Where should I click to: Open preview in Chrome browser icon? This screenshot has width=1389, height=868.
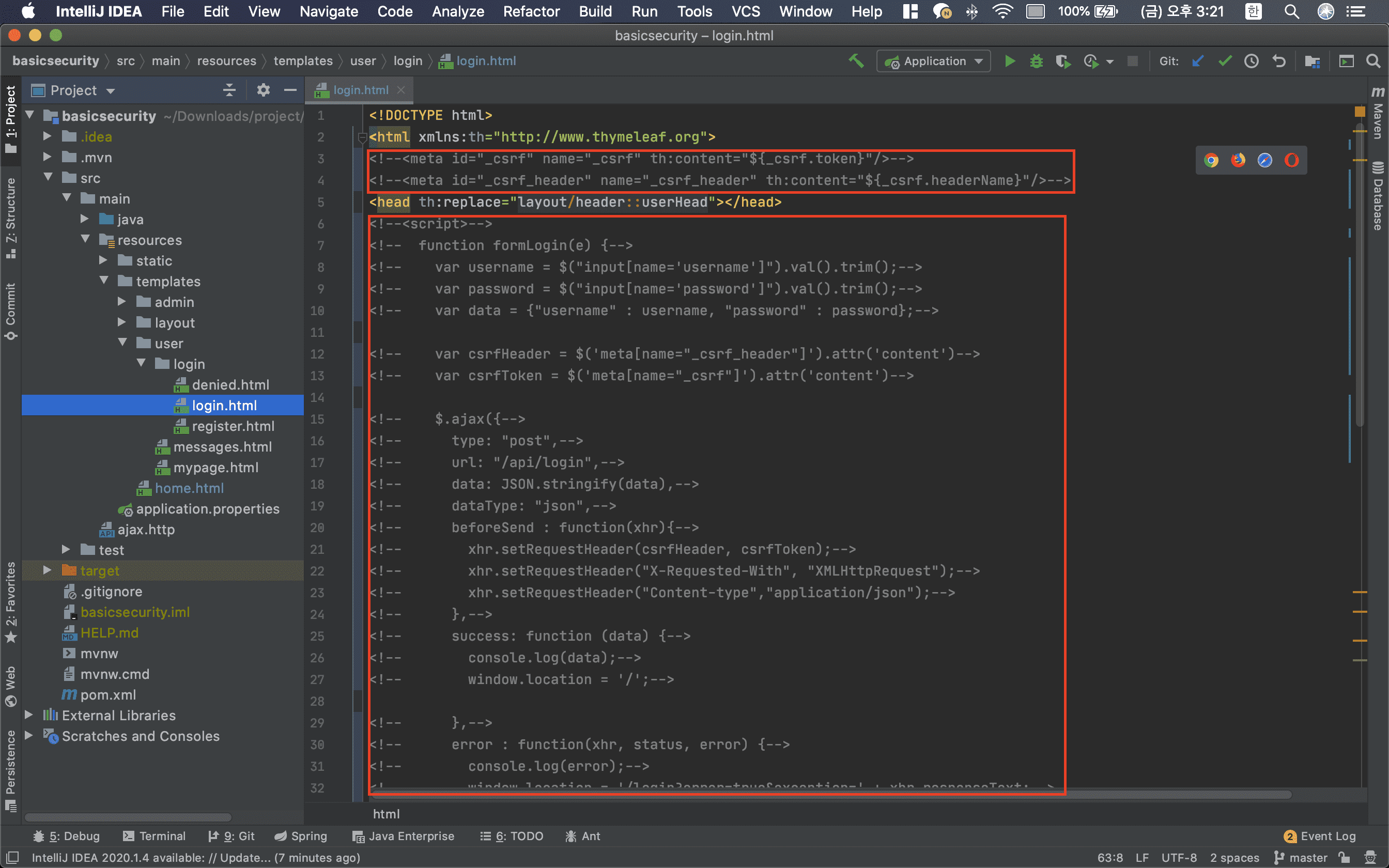1211,160
